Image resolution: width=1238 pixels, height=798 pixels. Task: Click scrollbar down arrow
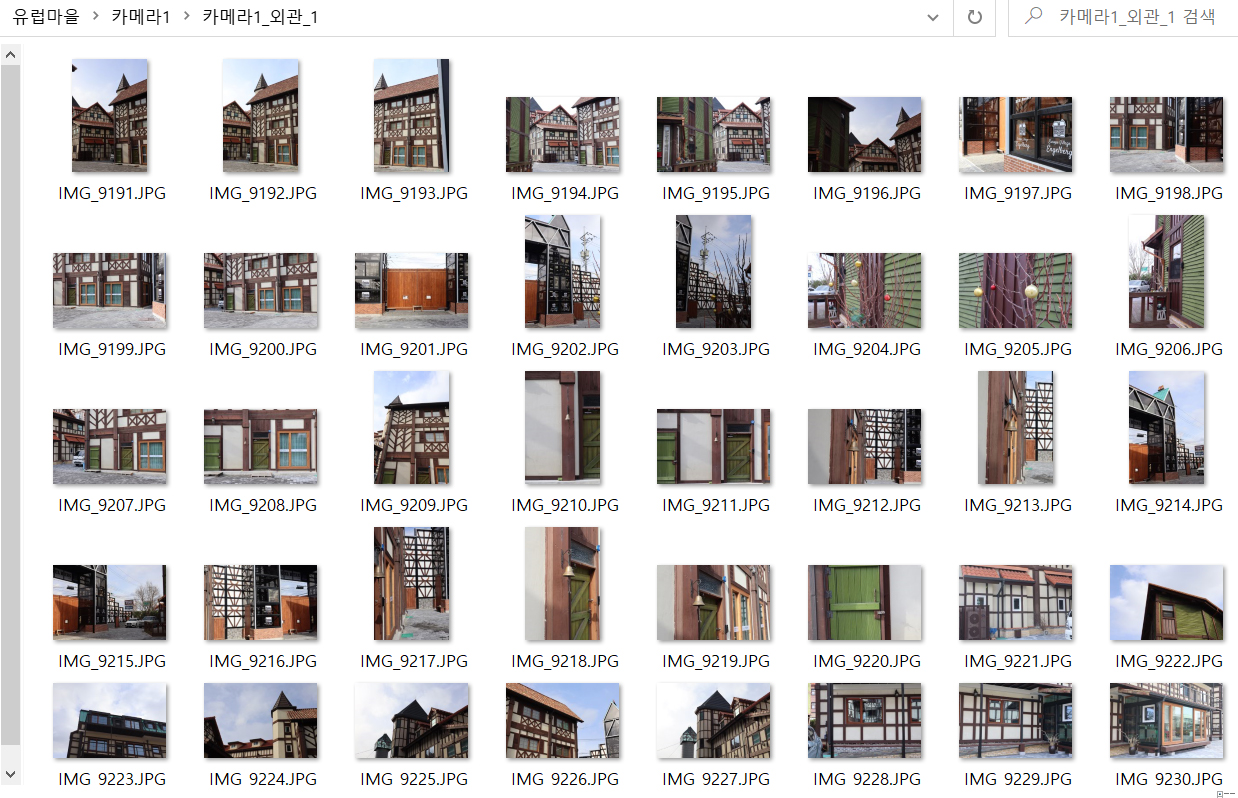click(x=10, y=774)
